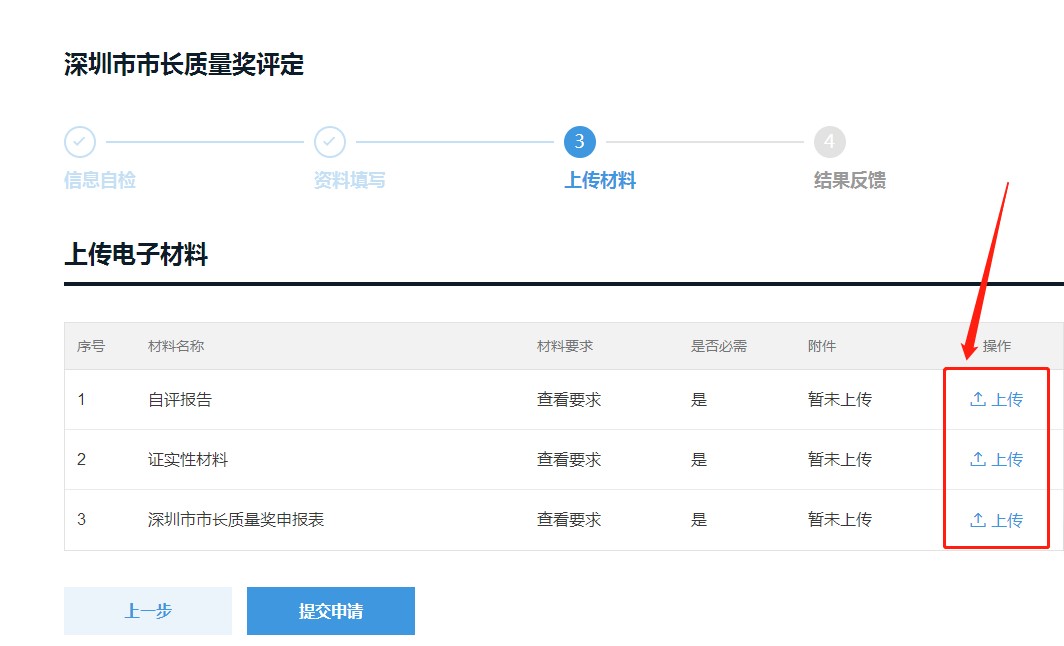
Task: Click 上传 text in 自评报告 row
Action: click(x=1007, y=400)
